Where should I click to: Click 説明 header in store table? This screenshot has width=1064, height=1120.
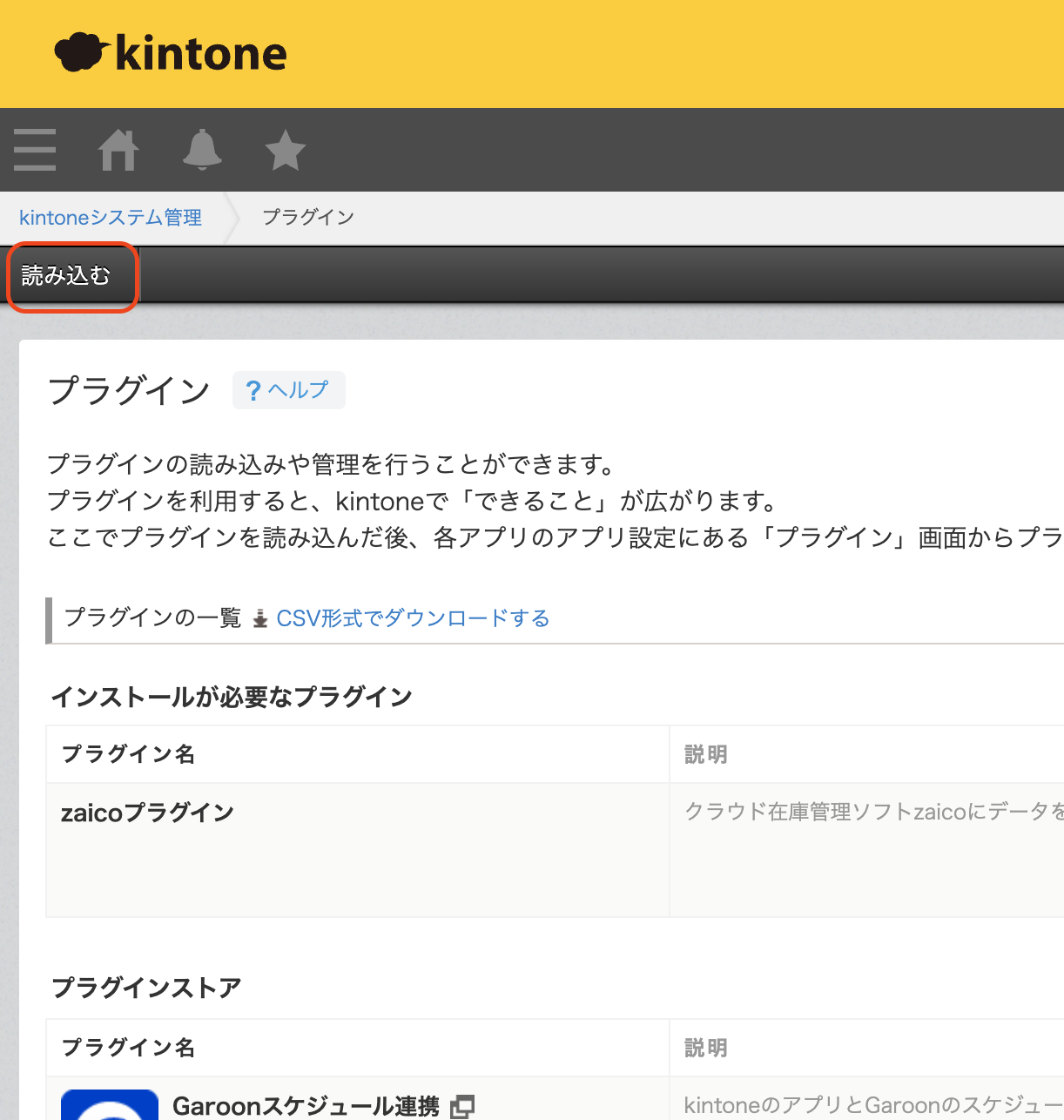click(706, 1048)
